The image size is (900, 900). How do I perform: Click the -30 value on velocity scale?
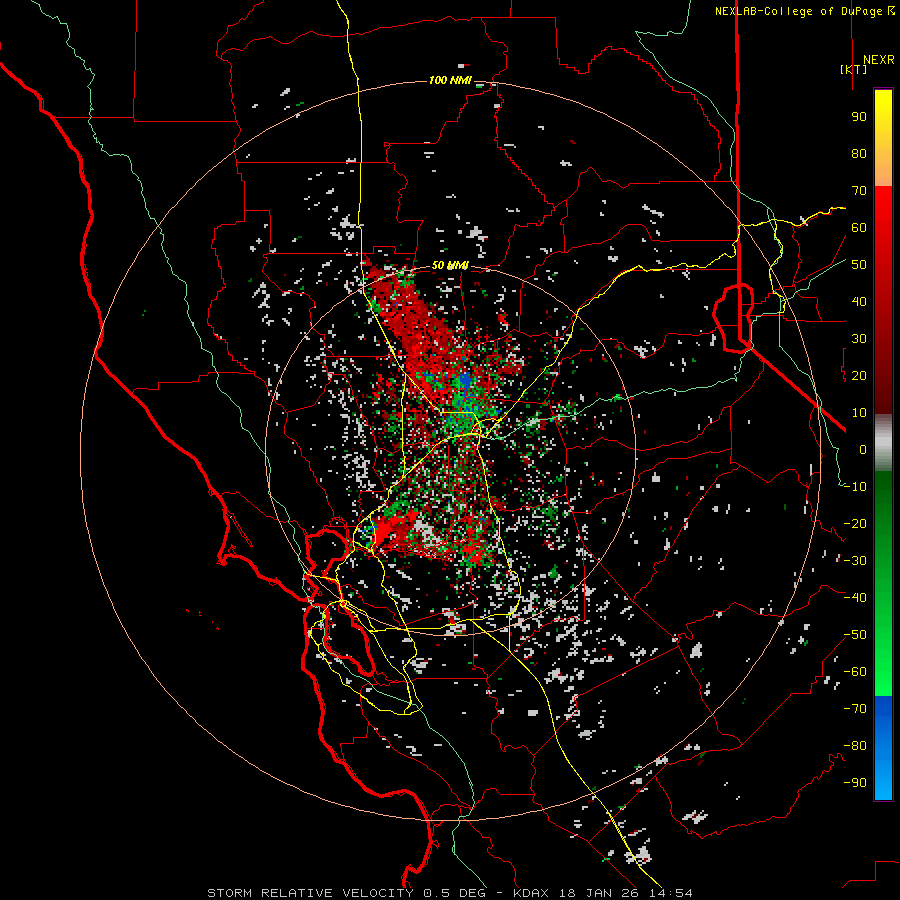tap(855, 561)
